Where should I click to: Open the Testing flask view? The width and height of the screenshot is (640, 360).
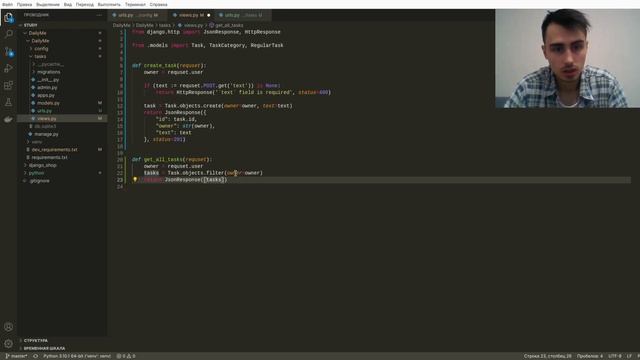pyautogui.click(x=8, y=102)
